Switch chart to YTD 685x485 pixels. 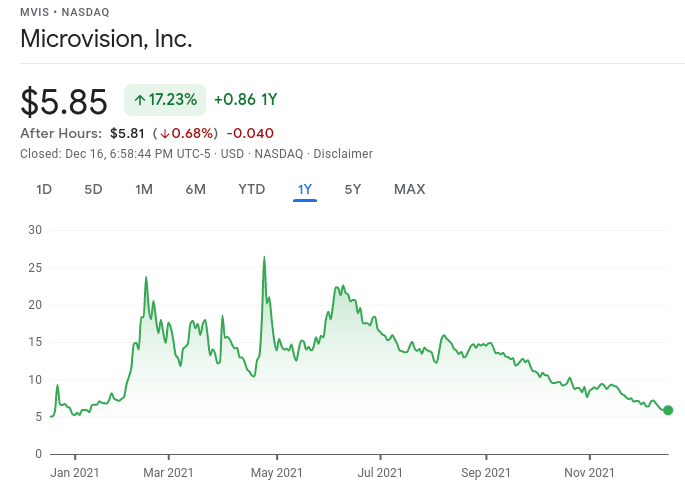click(x=252, y=189)
